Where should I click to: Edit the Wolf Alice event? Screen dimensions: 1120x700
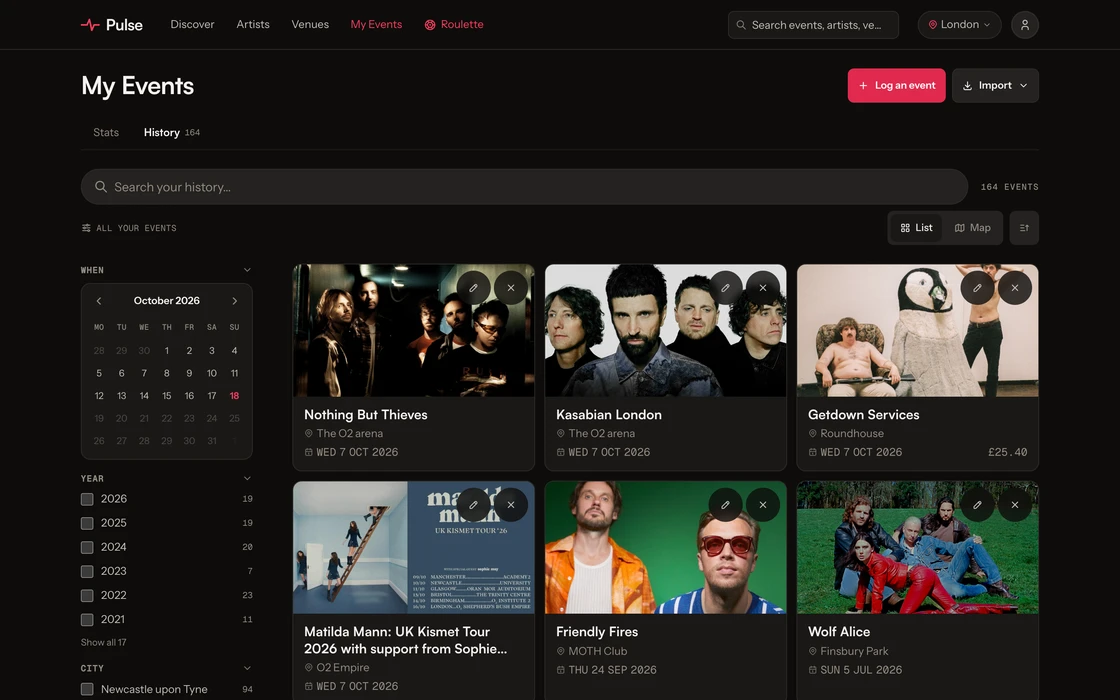coord(977,505)
